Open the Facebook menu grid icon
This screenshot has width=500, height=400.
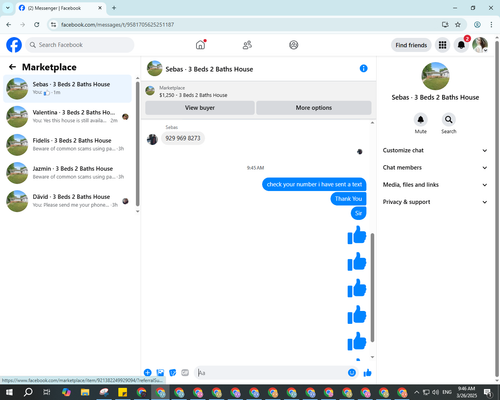pyautogui.click(x=442, y=45)
